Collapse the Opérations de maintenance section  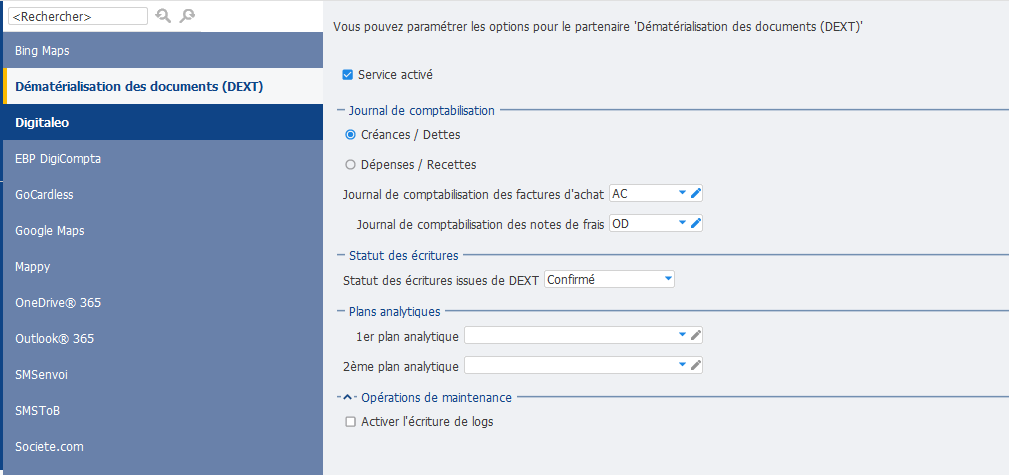pyautogui.click(x=347, y=398)
